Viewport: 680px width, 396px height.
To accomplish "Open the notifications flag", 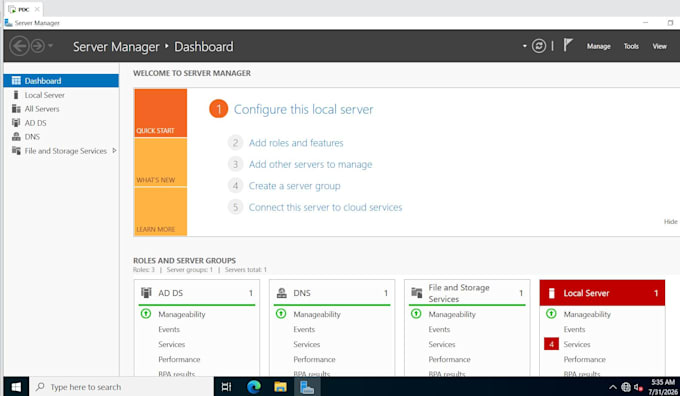I will tap(568, 45).
